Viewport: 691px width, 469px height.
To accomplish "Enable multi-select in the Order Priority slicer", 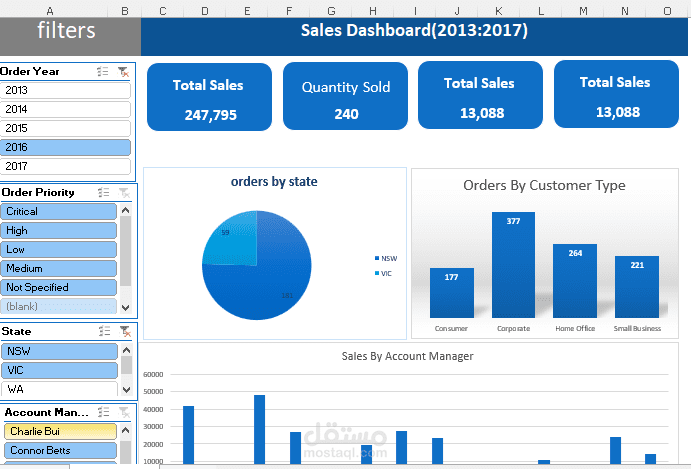I will point(103,192).
